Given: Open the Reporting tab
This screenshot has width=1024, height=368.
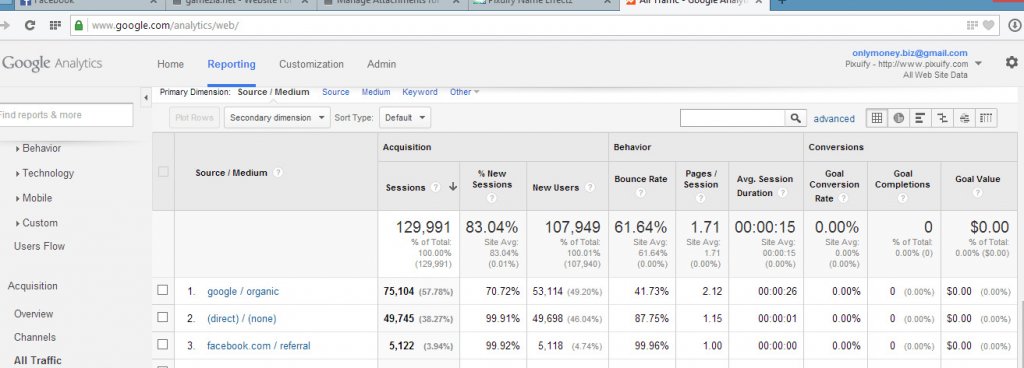Looking at the screenshot, I should (231, 64).
